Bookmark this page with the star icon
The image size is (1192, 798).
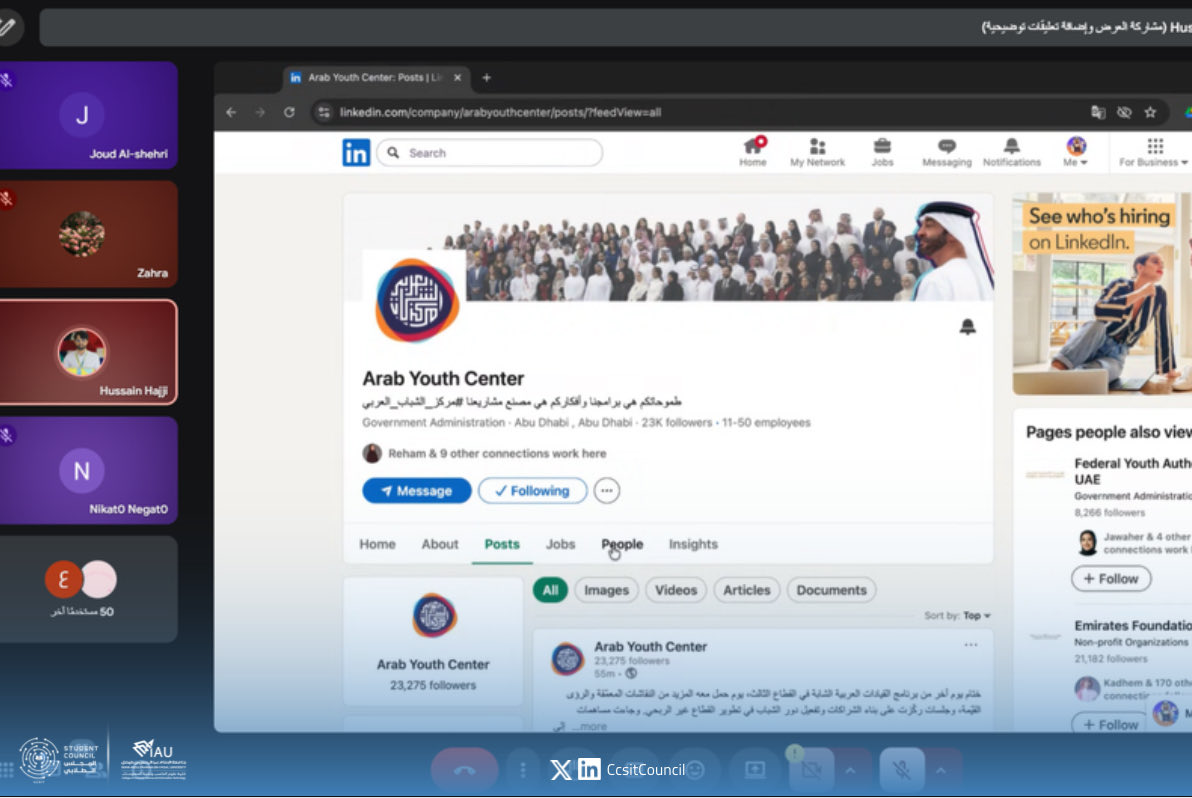click(x=1150, y=112)
